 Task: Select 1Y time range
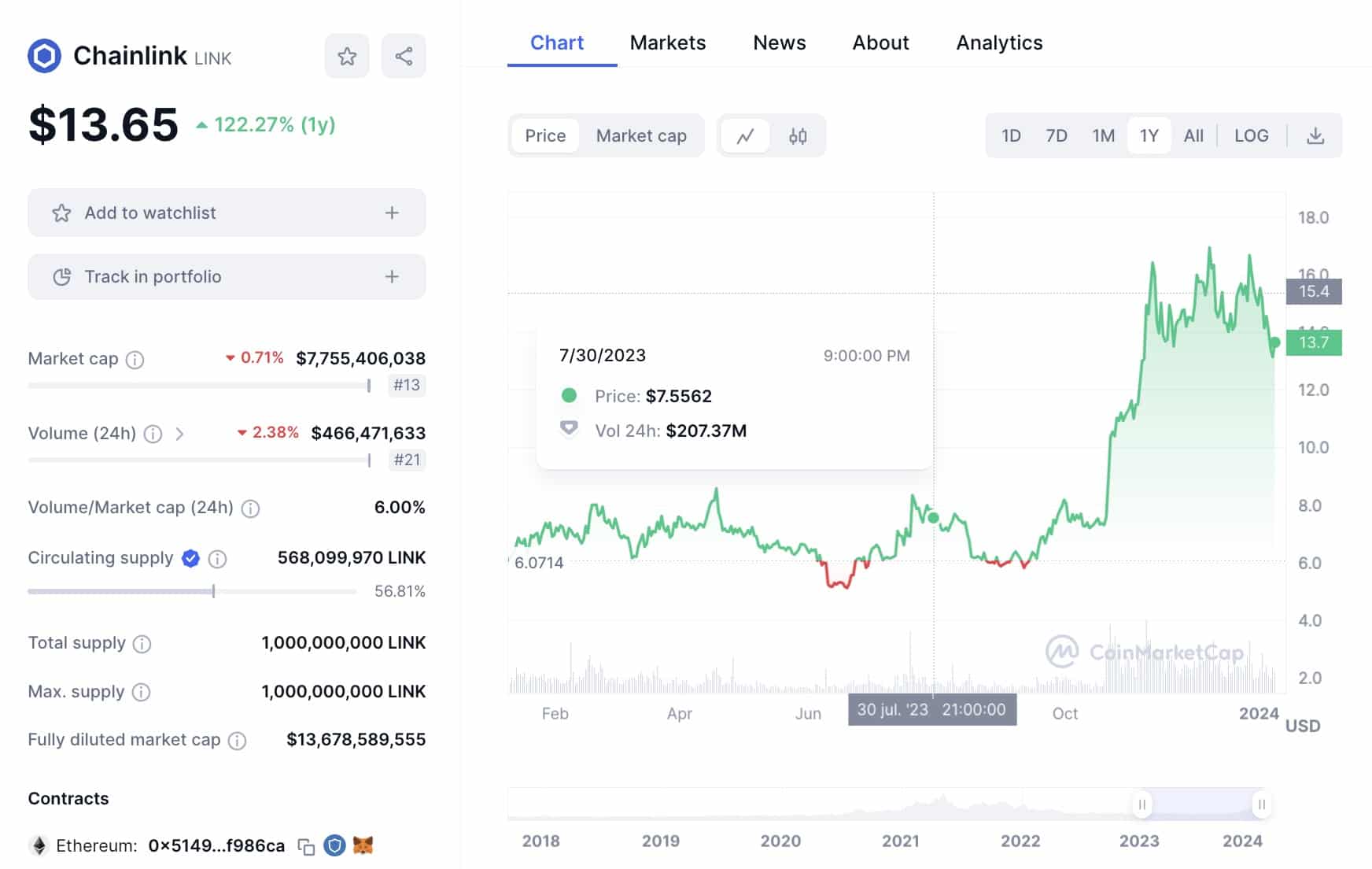coord(1149,136)
